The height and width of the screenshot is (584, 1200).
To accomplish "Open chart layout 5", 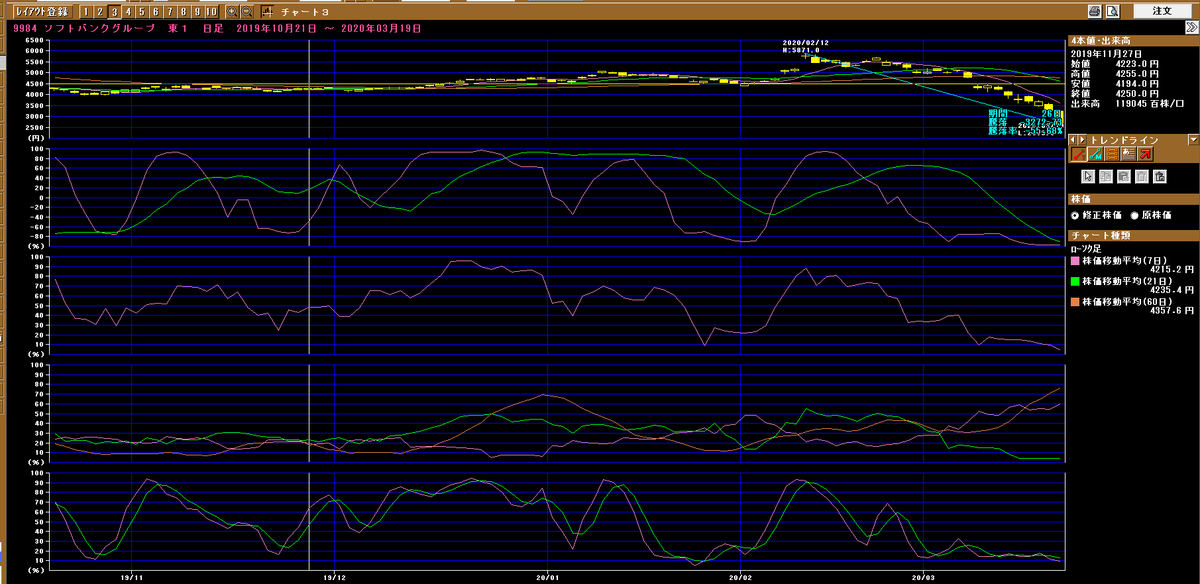I will (142, 12).
